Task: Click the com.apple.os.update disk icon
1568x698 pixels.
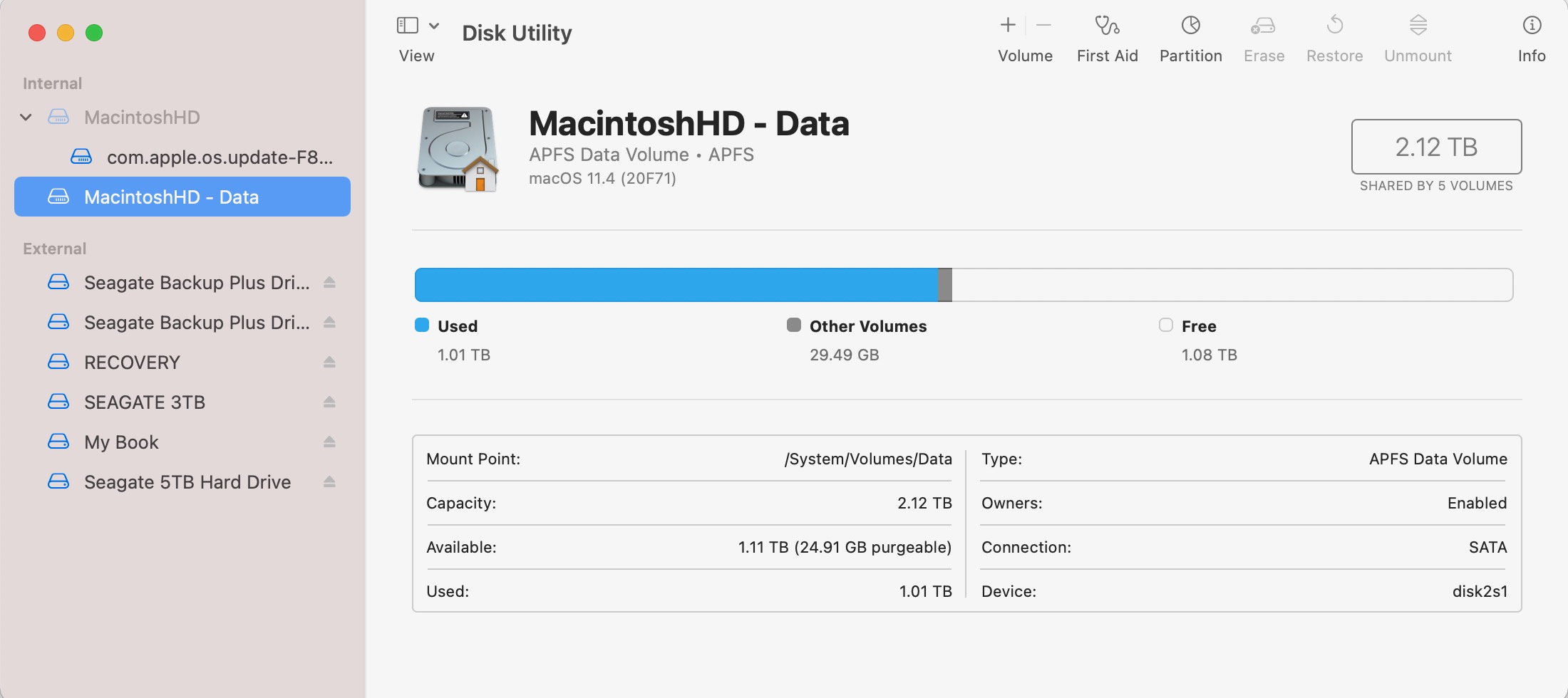Action: pos(81,157)
